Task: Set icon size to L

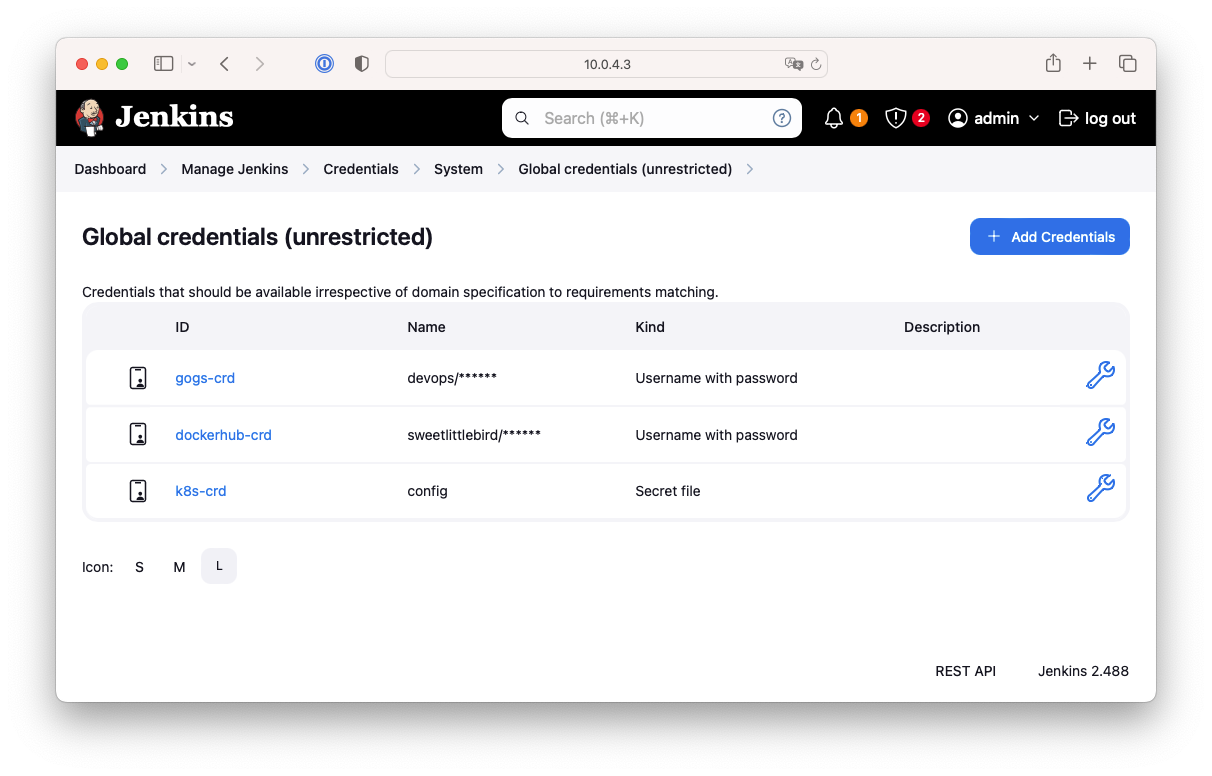Action: [219, 566]
